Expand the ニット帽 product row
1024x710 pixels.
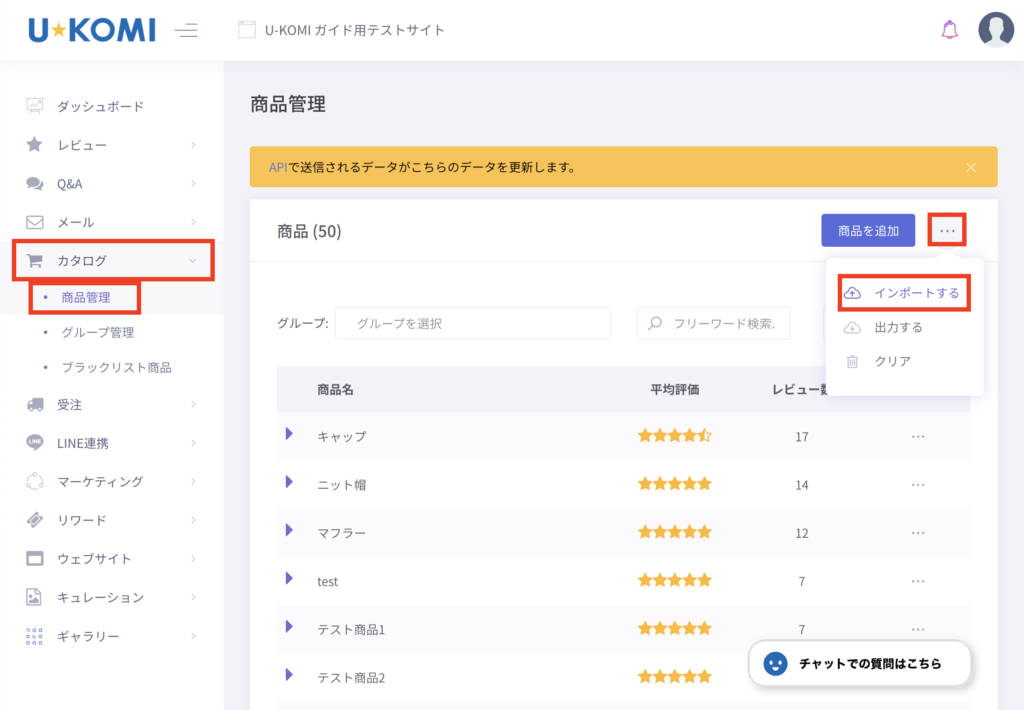click(289, 482)
